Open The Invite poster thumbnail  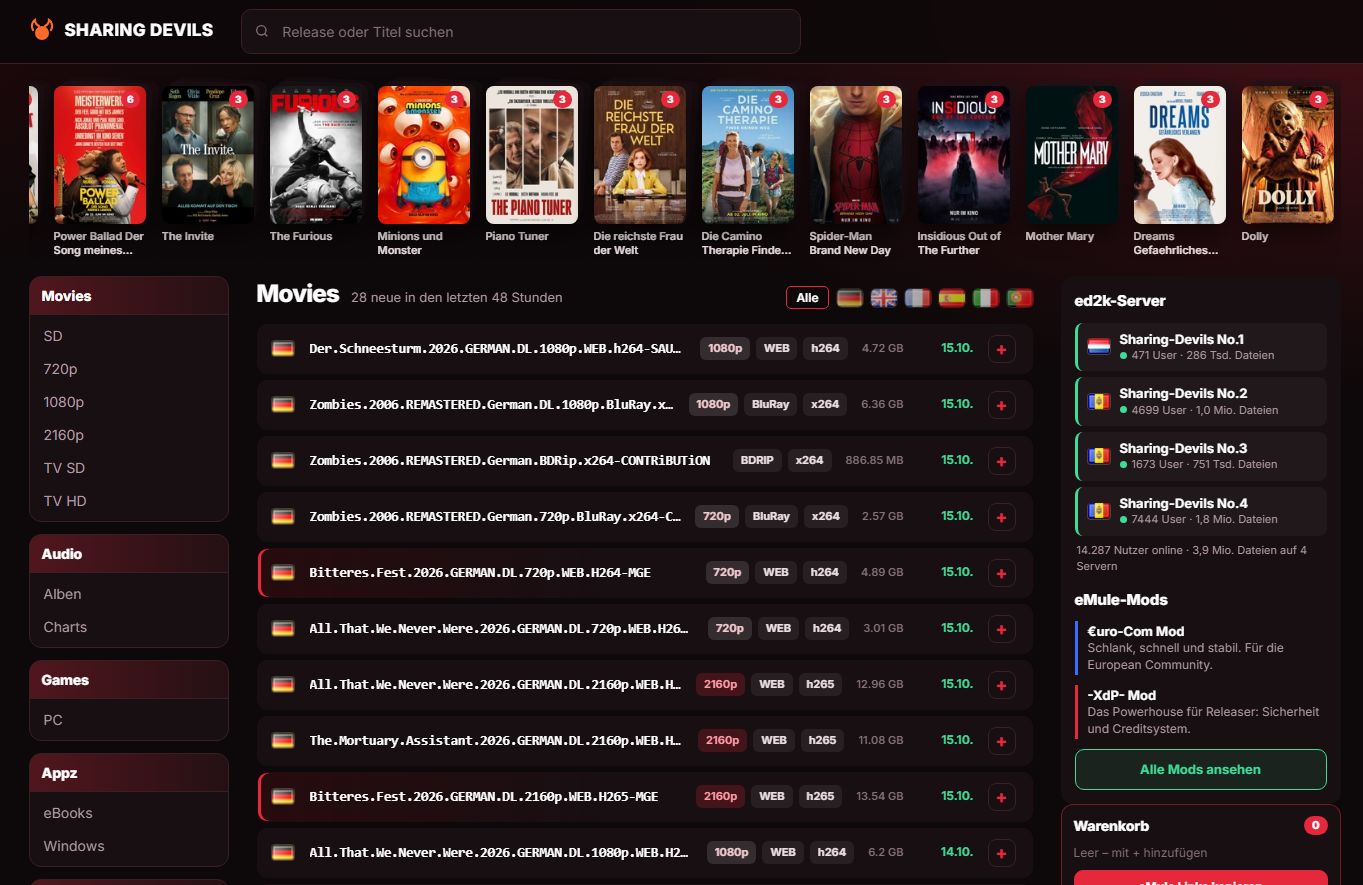(208, 155)
